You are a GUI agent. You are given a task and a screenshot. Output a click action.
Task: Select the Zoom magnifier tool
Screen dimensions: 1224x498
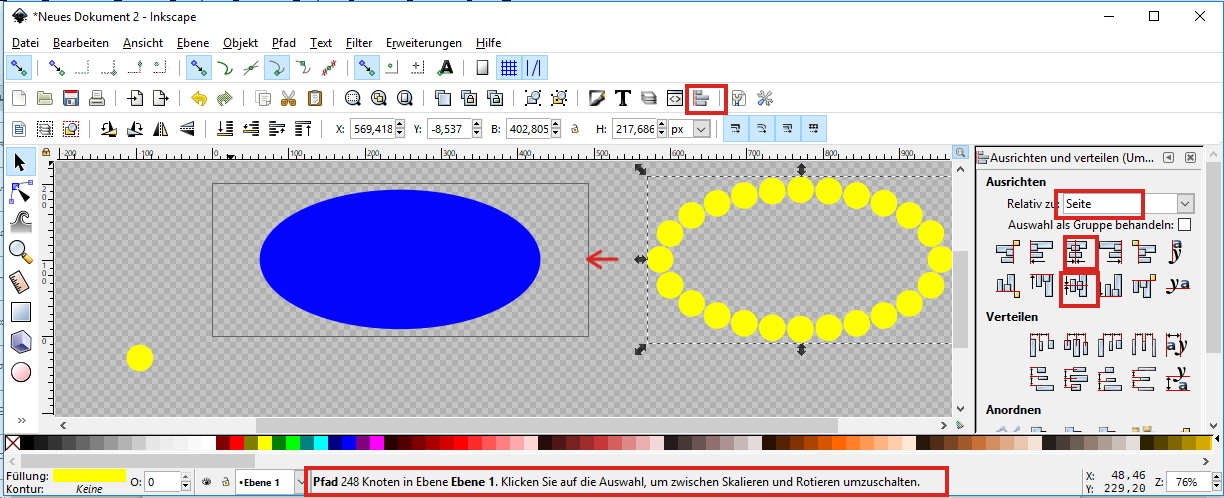point(20,252)
